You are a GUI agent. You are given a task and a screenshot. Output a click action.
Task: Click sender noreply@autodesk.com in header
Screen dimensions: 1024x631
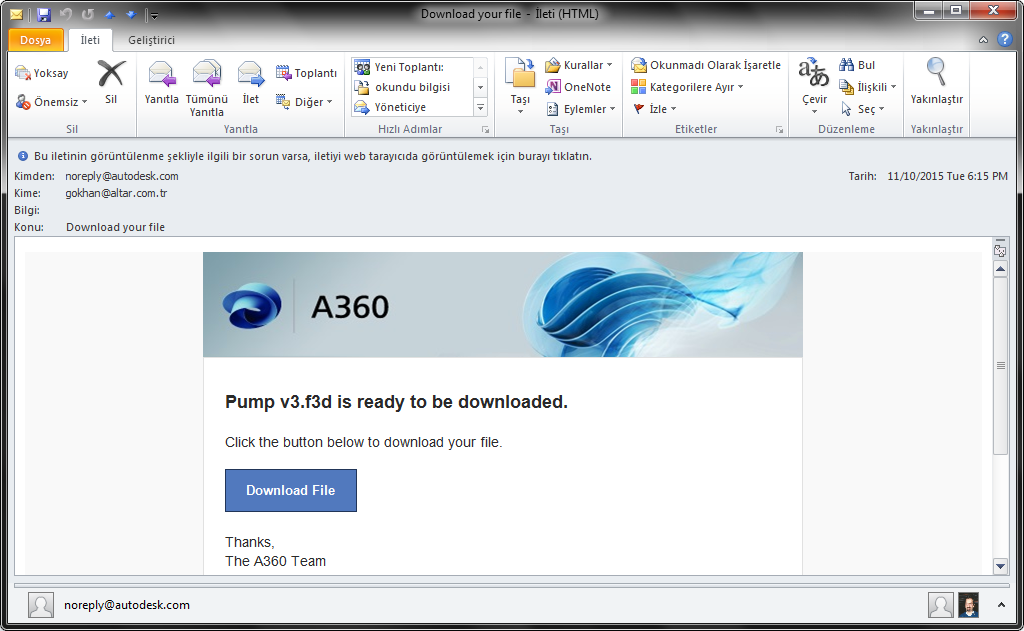pos(121,176)
